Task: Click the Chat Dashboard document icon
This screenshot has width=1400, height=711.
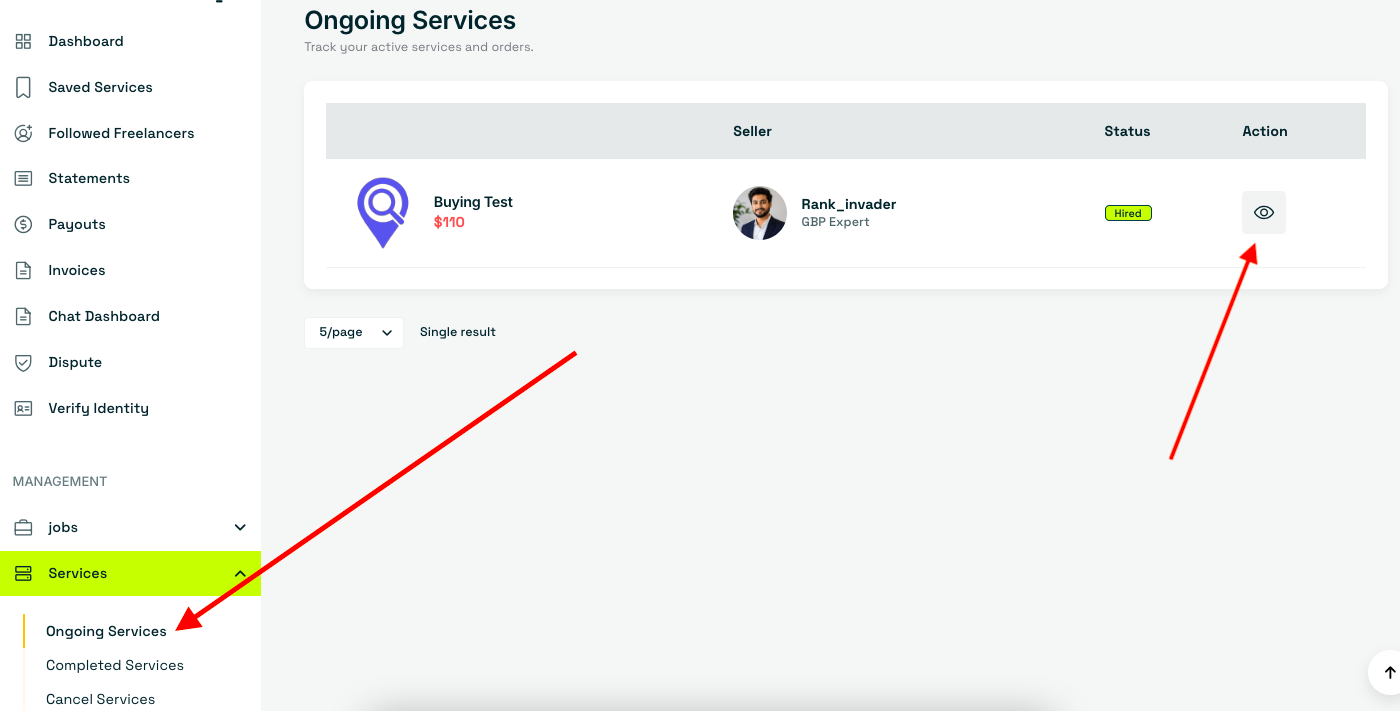Action: click(x=23, y=316)
